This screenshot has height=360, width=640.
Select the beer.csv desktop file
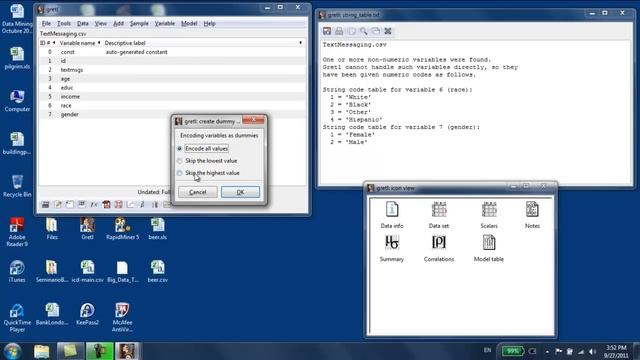point(158,271)
